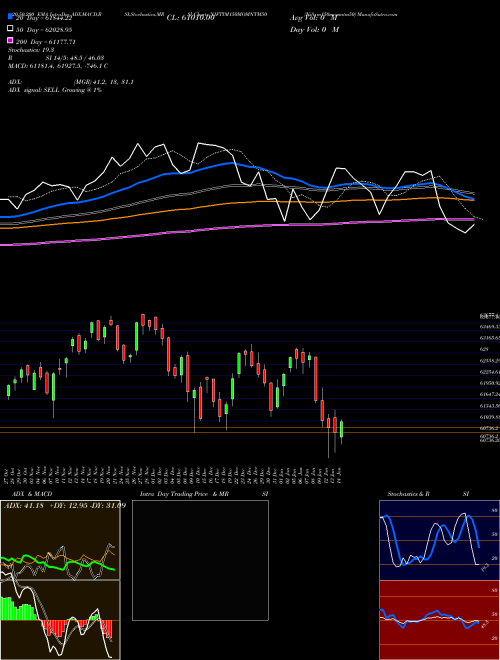
Task: Click the 'Intra Day Trading Price & MRSI' title
Action: pyautogui.click(x=204, y=494)
